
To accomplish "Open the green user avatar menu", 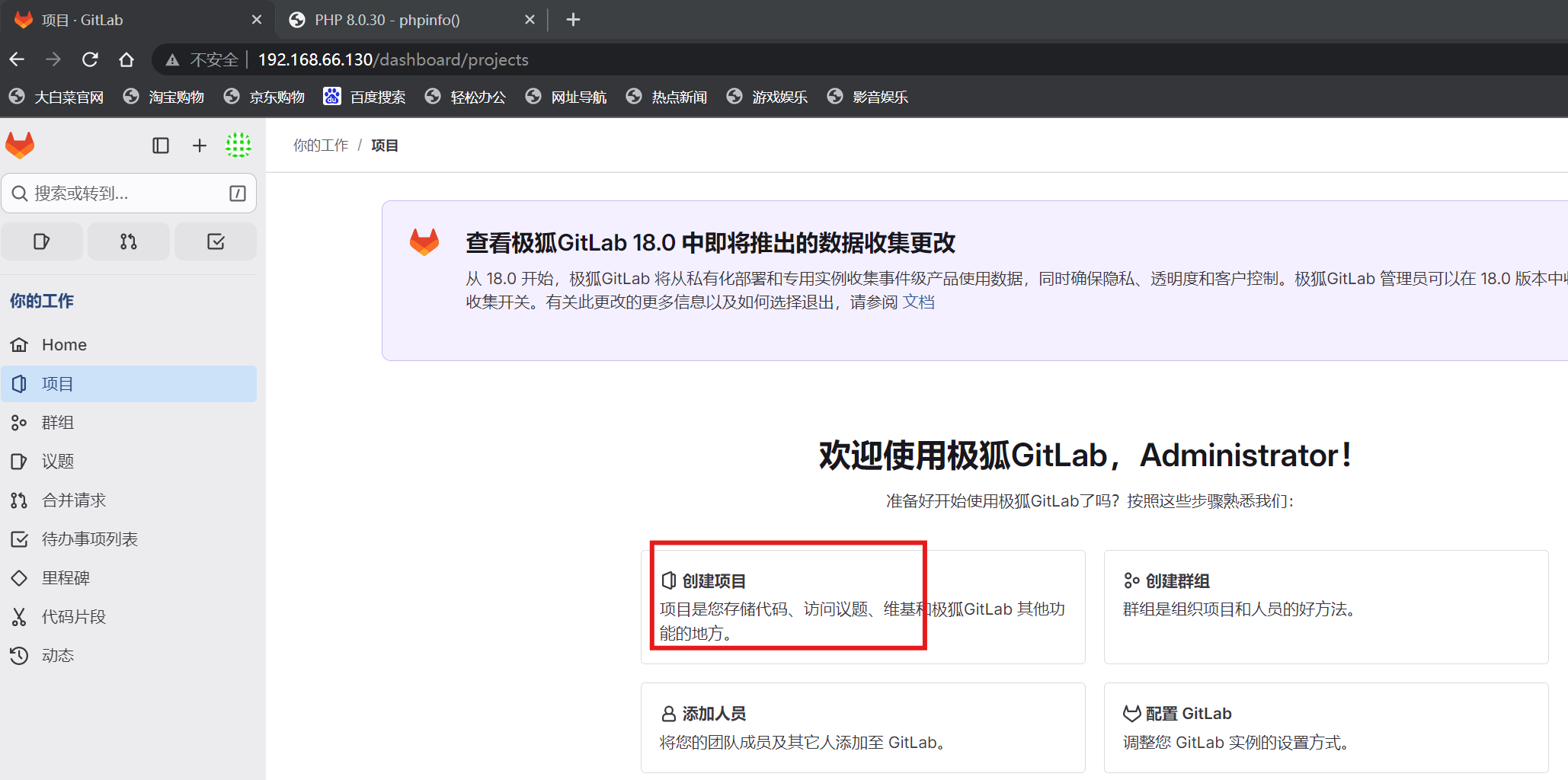I will [238, 145].
